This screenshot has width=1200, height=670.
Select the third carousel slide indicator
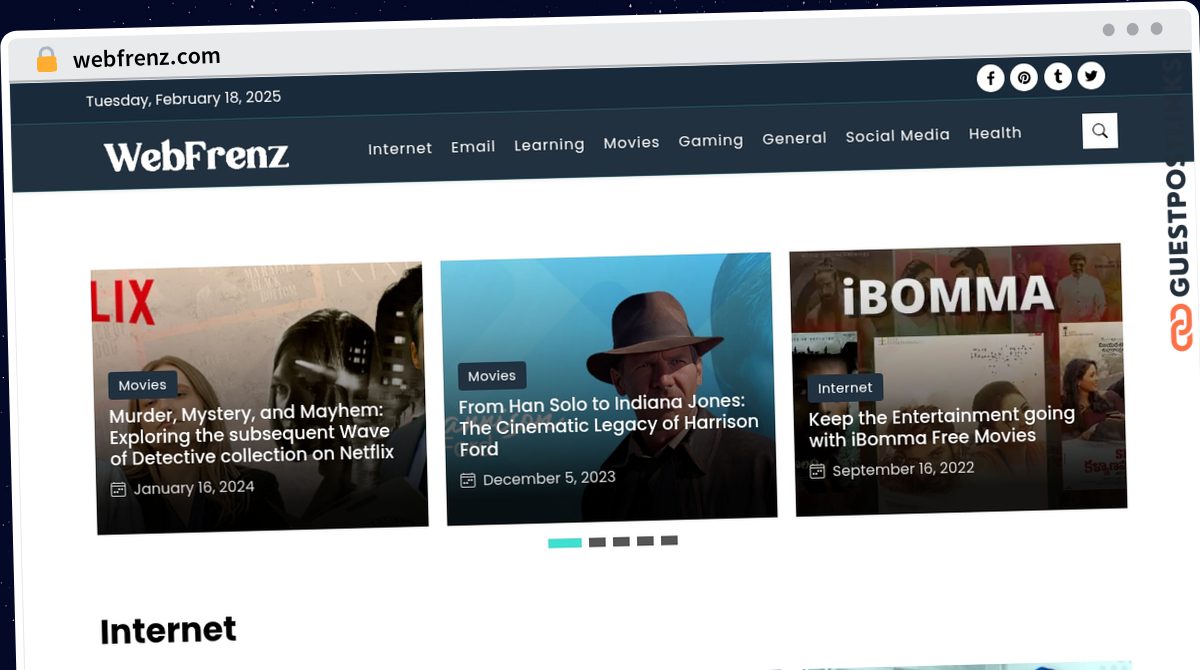click(x=621, y=542)
